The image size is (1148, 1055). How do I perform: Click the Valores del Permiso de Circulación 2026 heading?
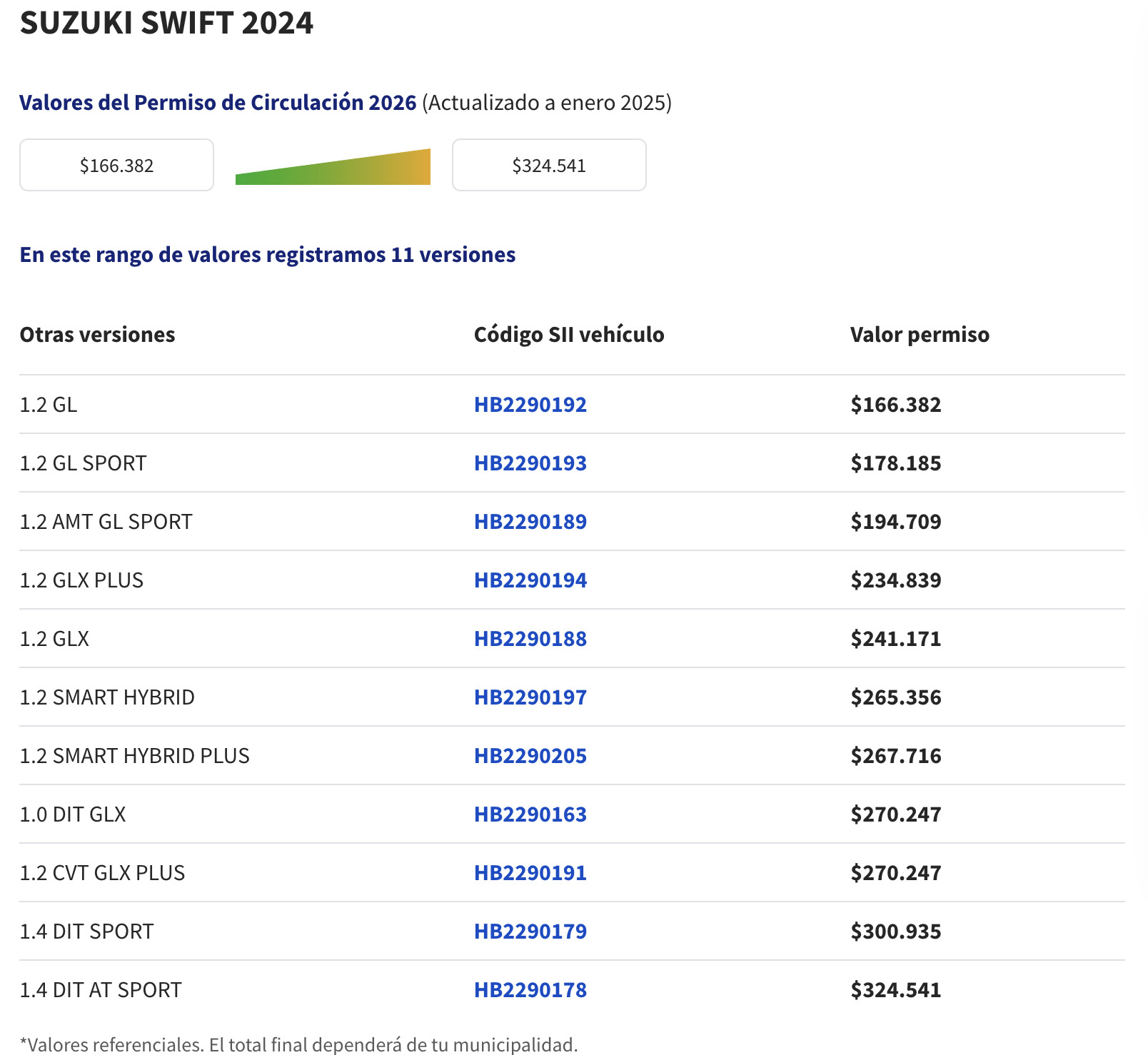pos(218,103)
